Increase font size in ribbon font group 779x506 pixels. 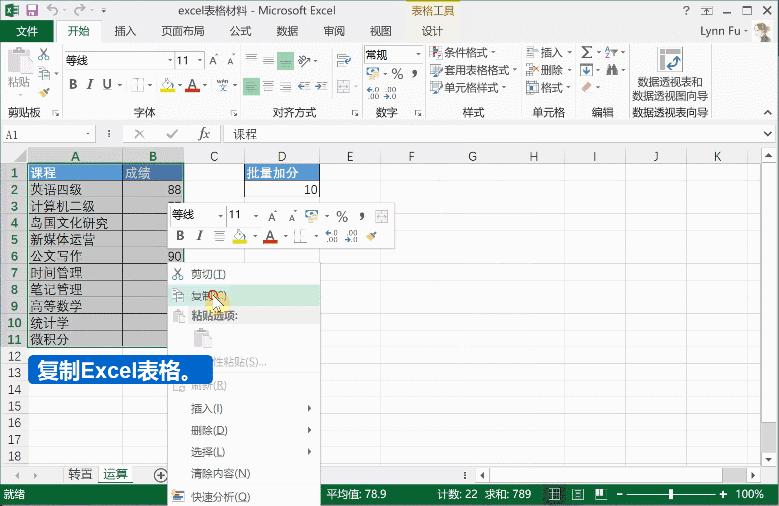click(x=213, y=61)
